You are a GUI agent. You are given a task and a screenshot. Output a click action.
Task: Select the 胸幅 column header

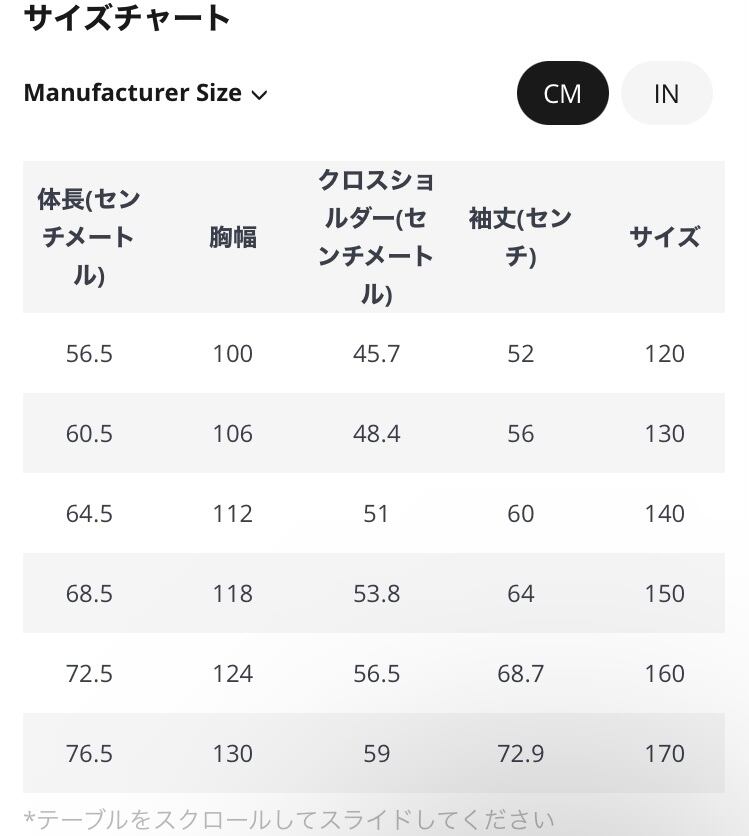point(233,237)
